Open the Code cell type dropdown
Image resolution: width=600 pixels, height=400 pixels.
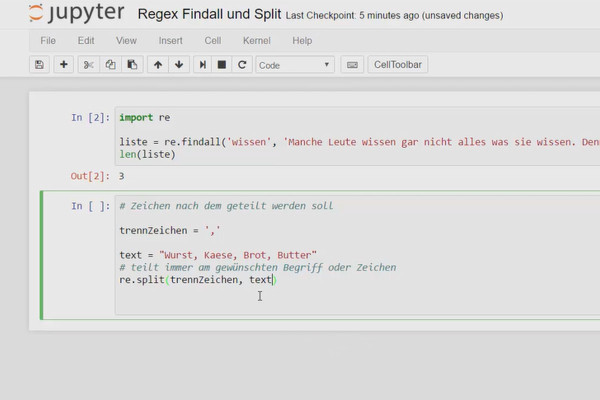[295, 65]
